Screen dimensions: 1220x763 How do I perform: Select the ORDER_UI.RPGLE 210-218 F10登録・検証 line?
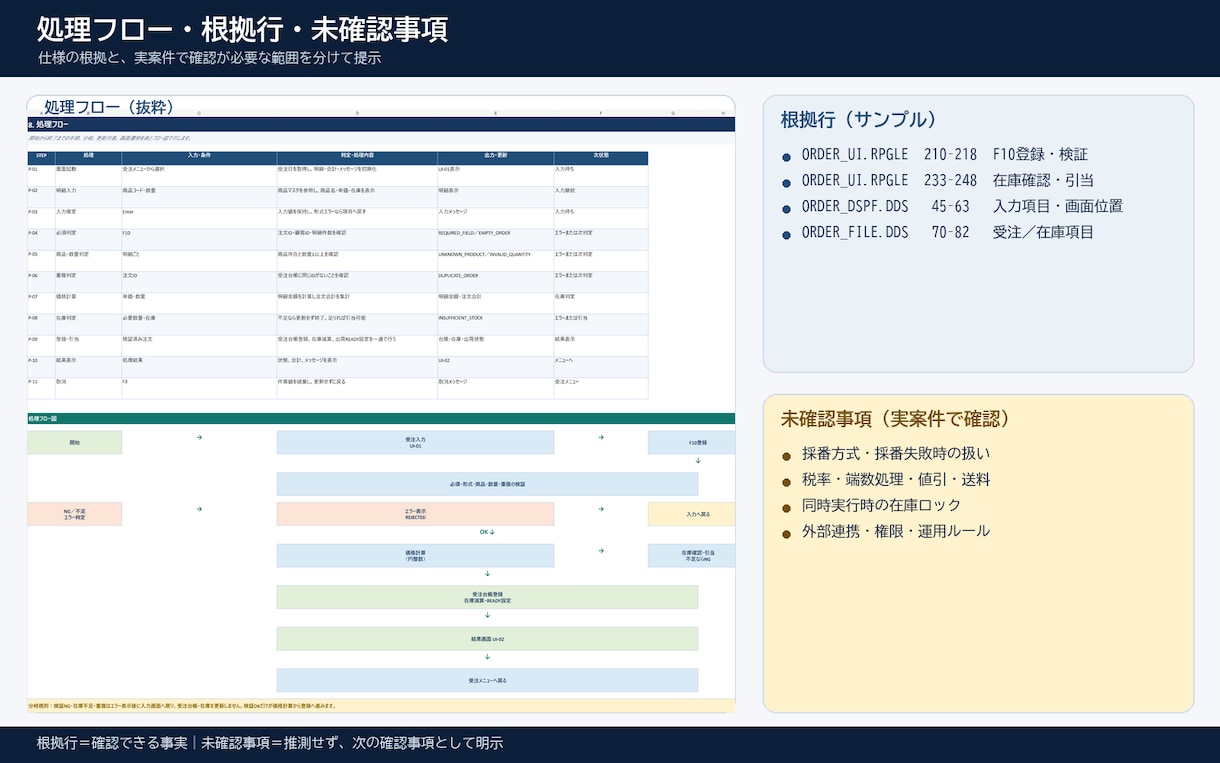point(944,155)
